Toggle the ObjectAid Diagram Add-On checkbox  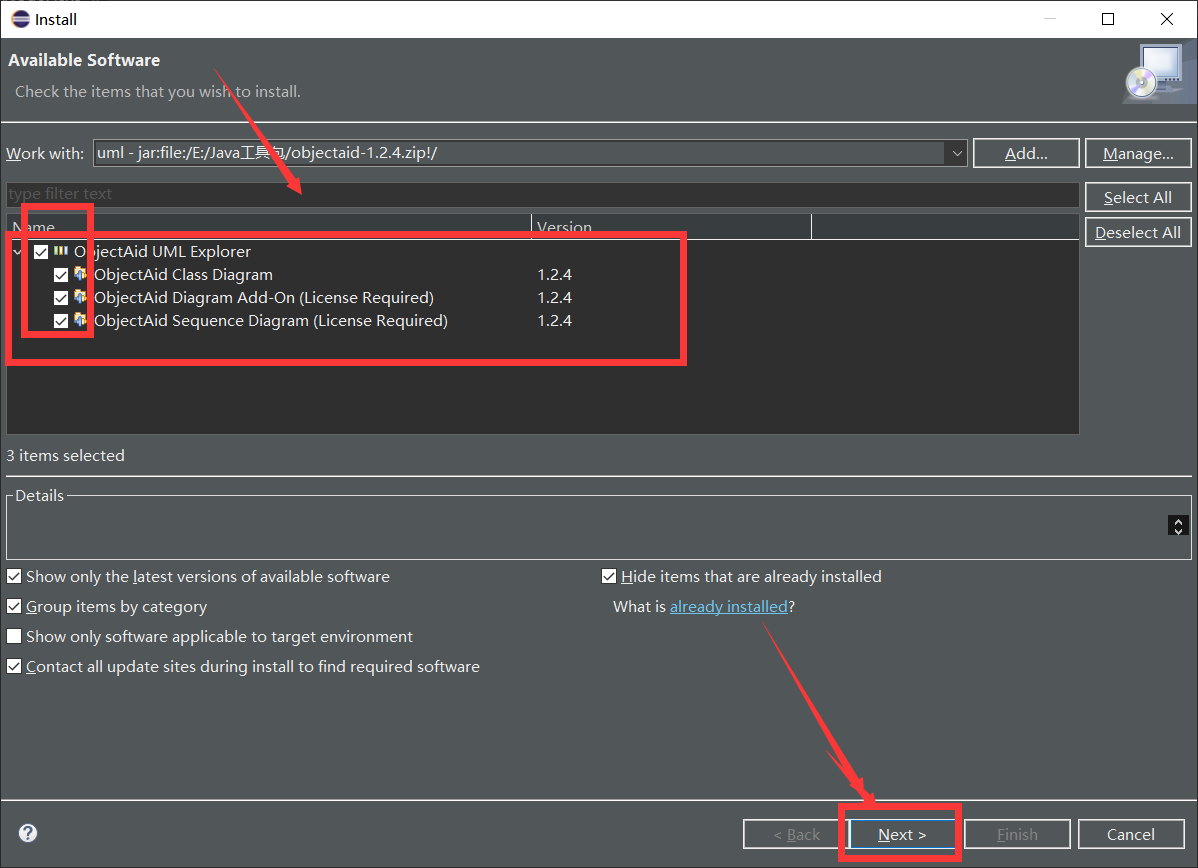pos(61,298)
